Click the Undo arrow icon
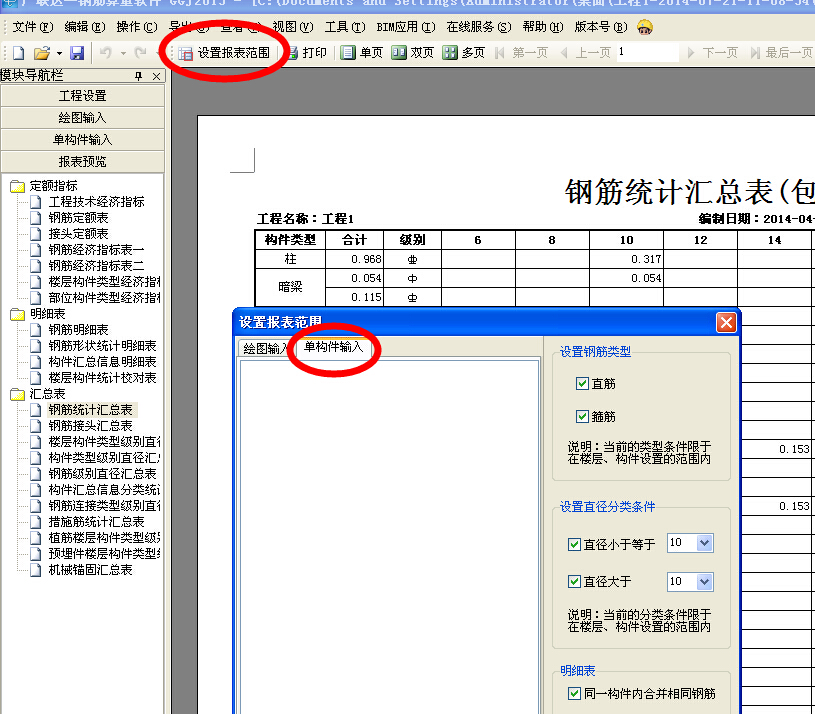 click(x=106, y=52)
